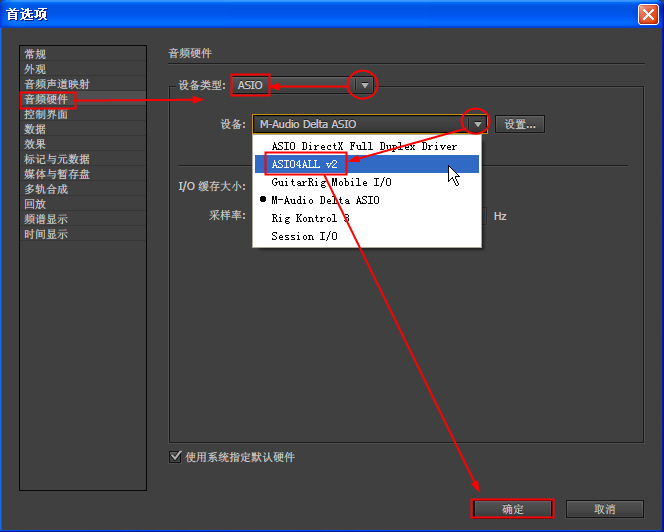This screenshot has height=532, width=664.
Task: Expand the 设备 dropdown arrow
Action: click(x=478, y=124)
